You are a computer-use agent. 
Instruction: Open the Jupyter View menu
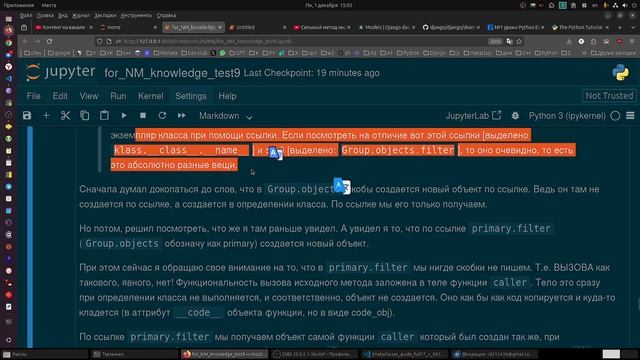pyautogui.click(x=89, y=96)
